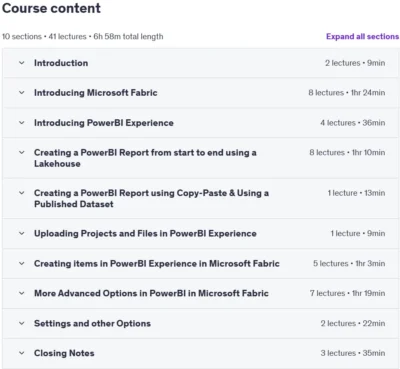Click the 2 lectures 22min label
Viewport: 400px width, 369px height.
click(x=353, y=323)
